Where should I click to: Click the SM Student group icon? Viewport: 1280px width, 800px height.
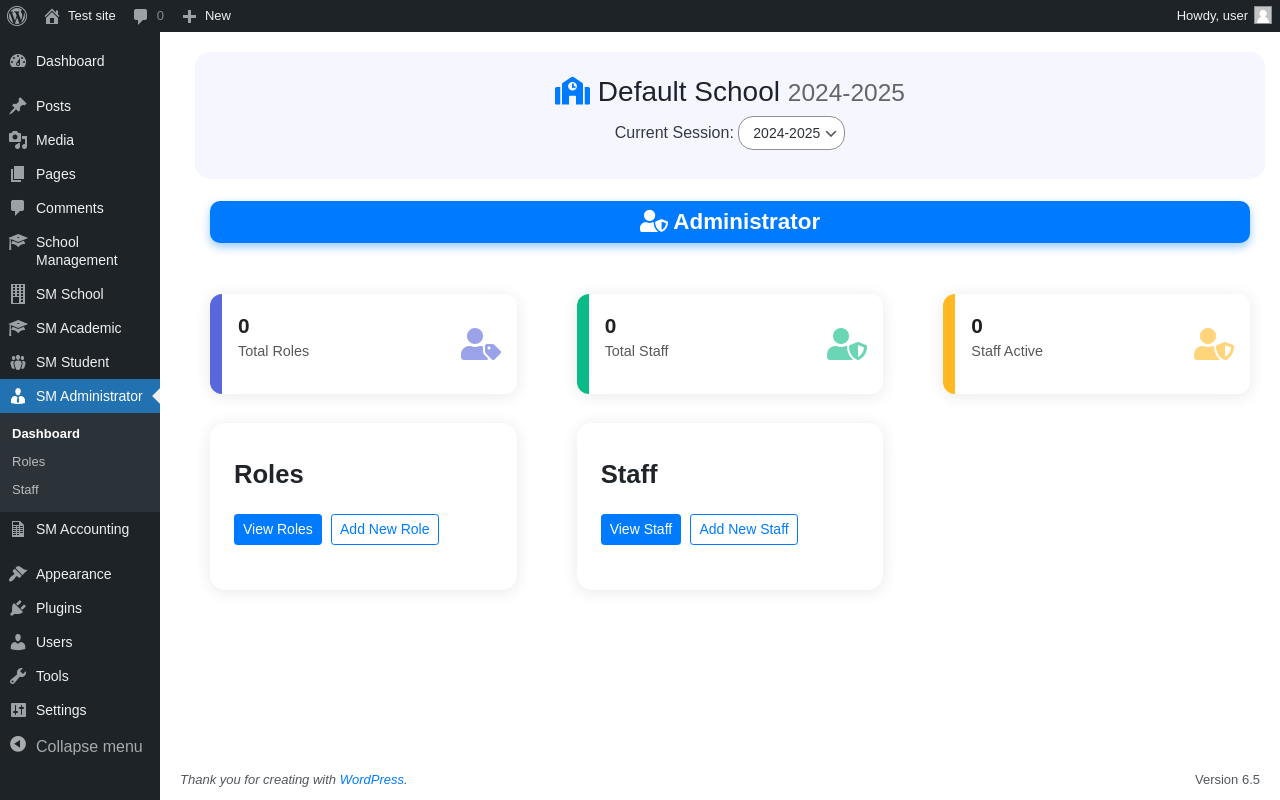tap(18, 362)
